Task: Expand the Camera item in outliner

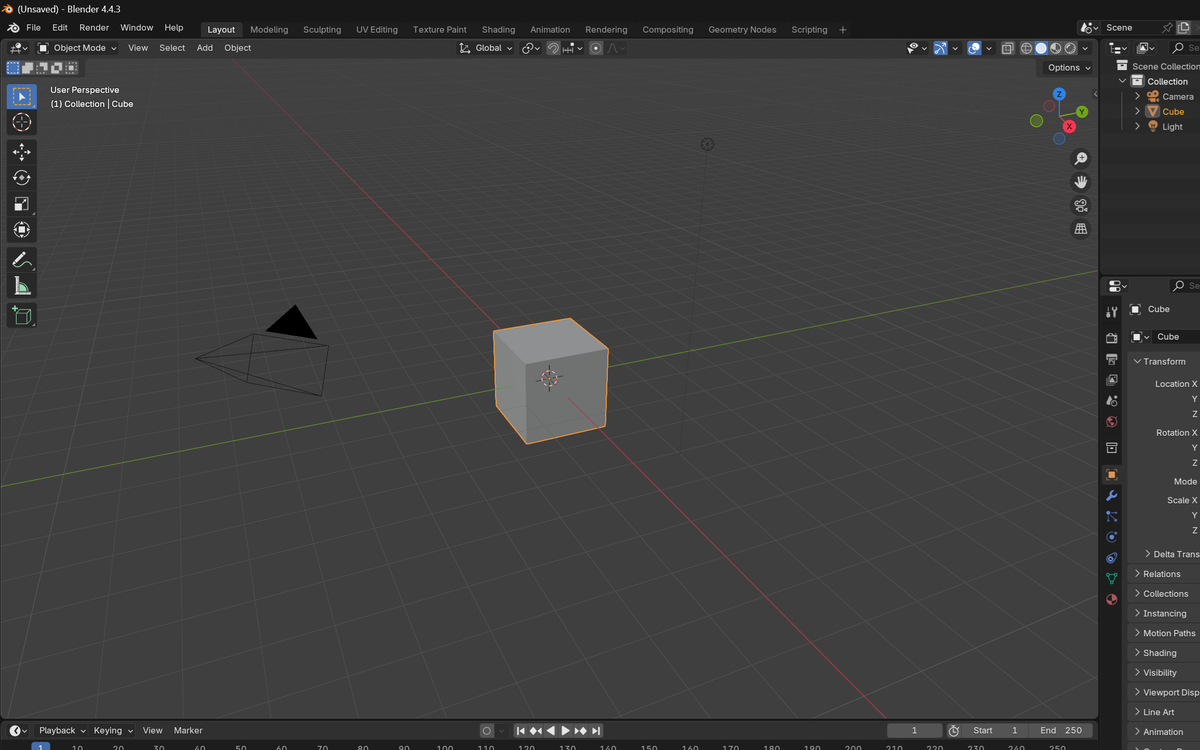Action: tap(1137, 97)
